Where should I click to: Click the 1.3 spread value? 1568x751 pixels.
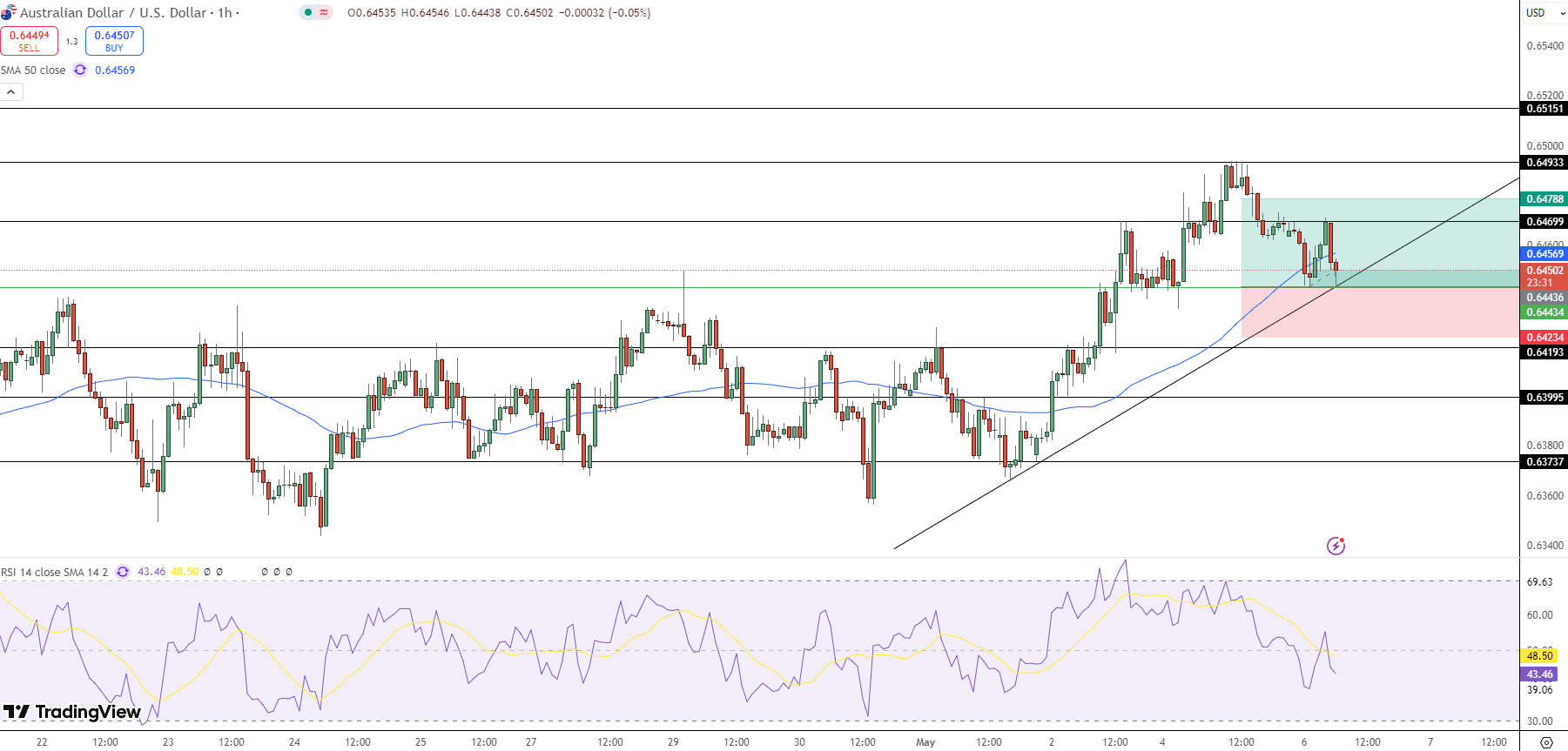[x=71, y=41]
